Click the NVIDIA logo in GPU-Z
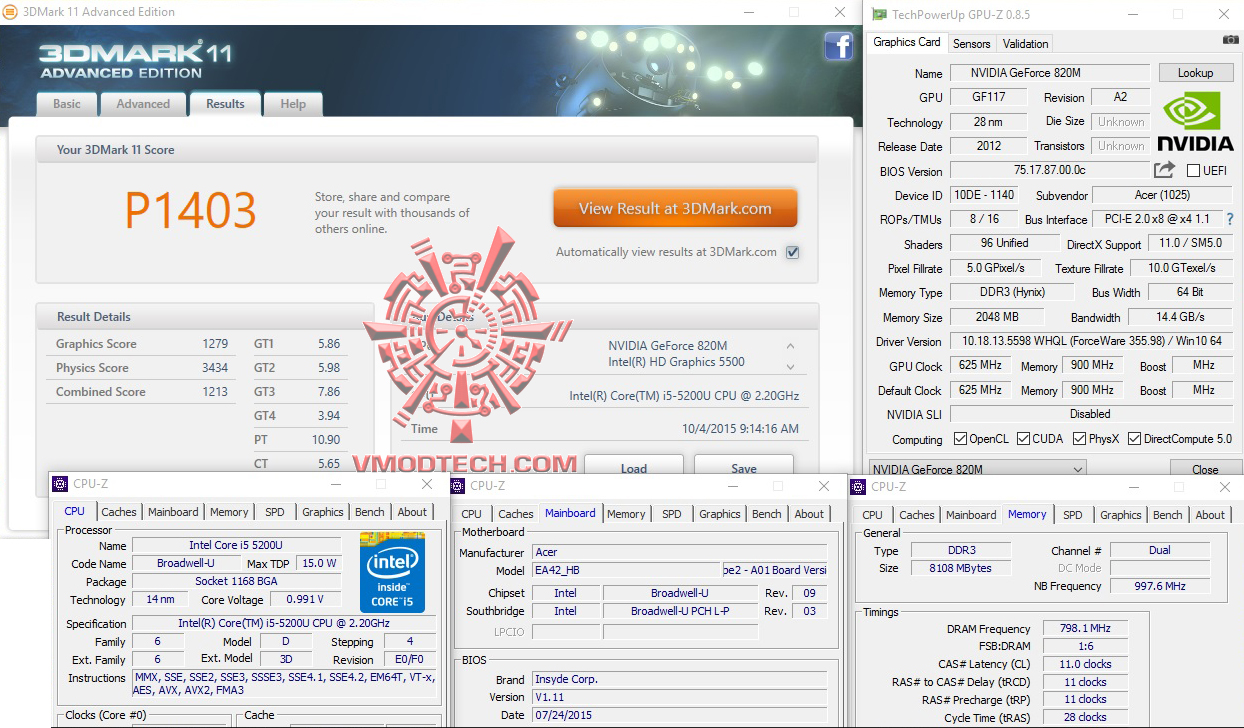Screen dimensions: 1244x728 1195,123
